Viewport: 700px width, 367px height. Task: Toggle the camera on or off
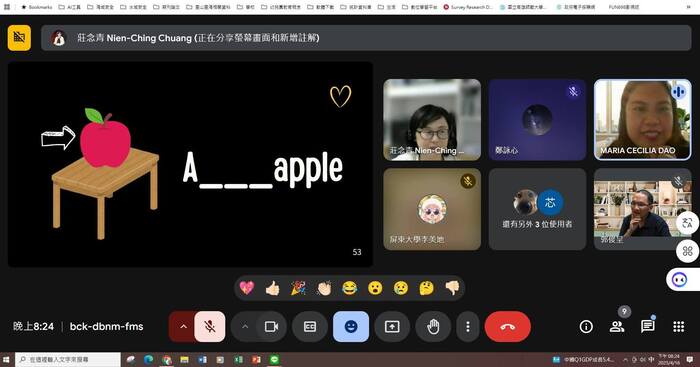[271, 327]
